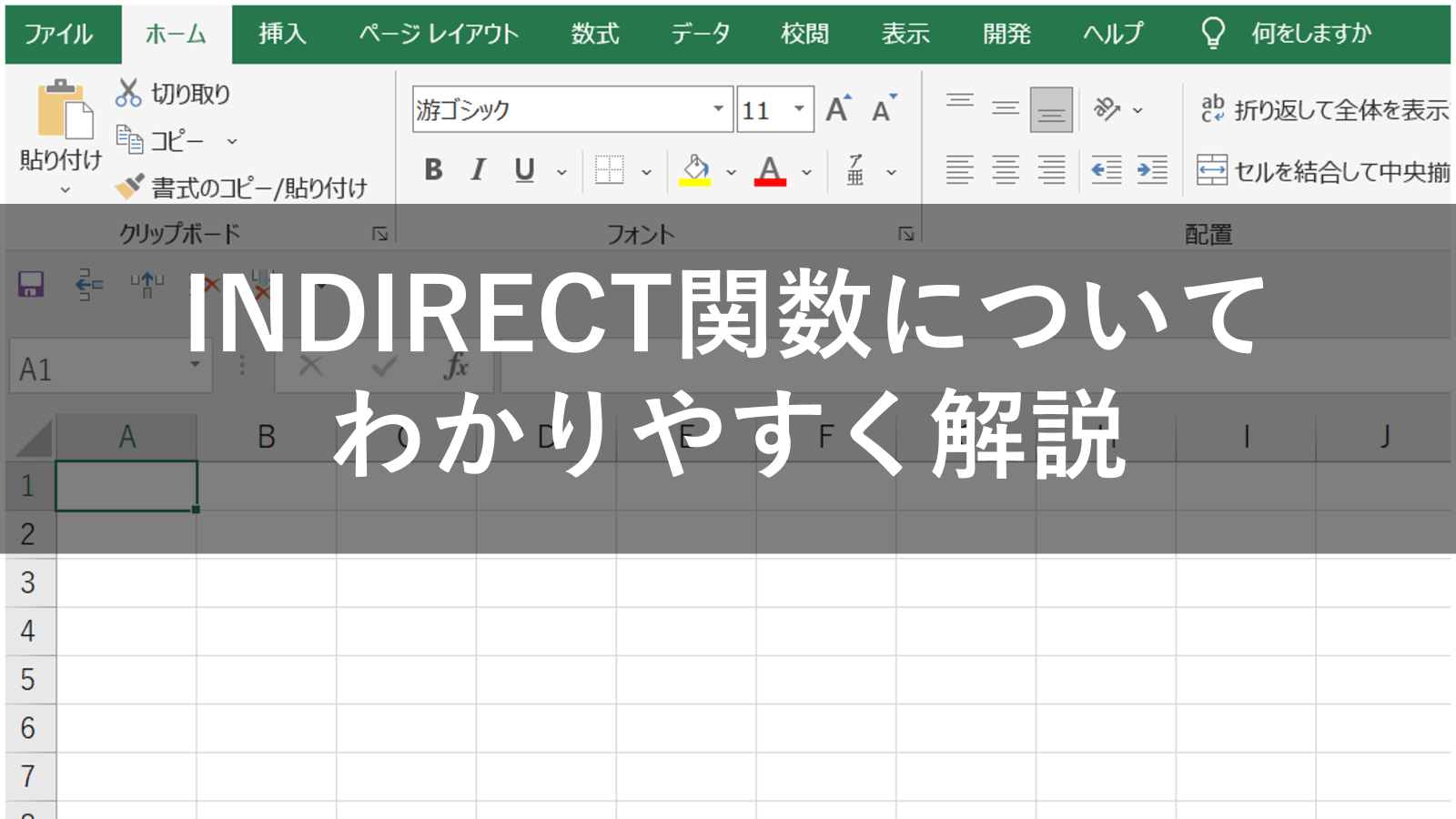
Task: Switch to the 挿入 tab
Action: pyautogui.click(x=282, y=35)
